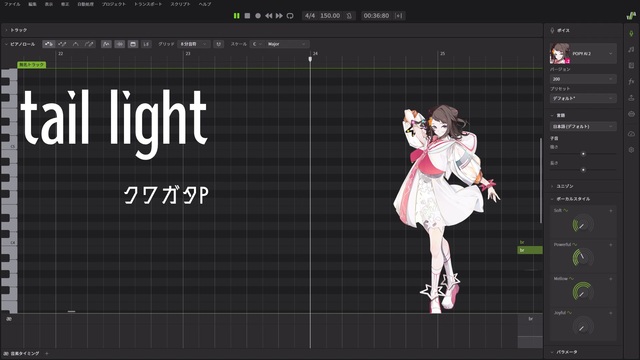Pause playback with the green pause button

pyautogui.click(x=236, y=16)
